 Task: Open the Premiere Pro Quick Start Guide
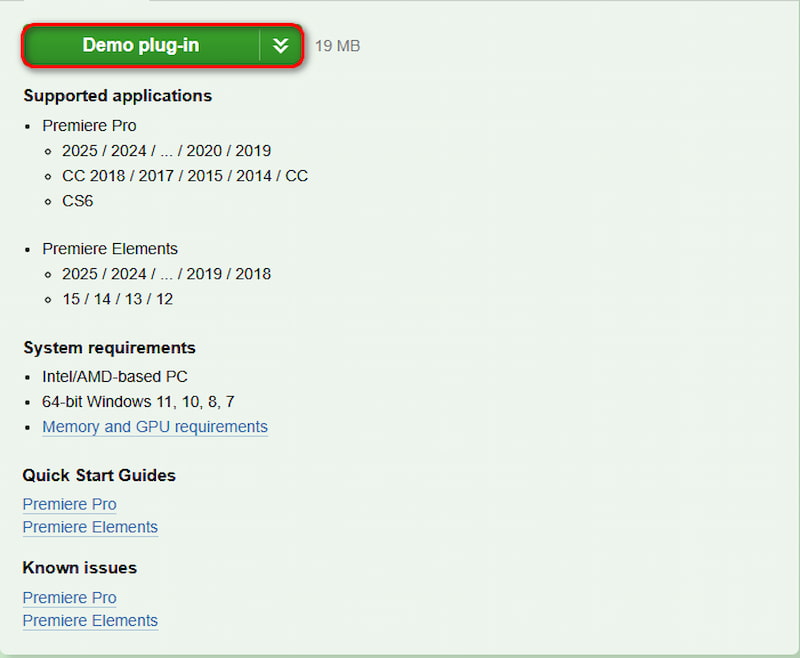69,504
